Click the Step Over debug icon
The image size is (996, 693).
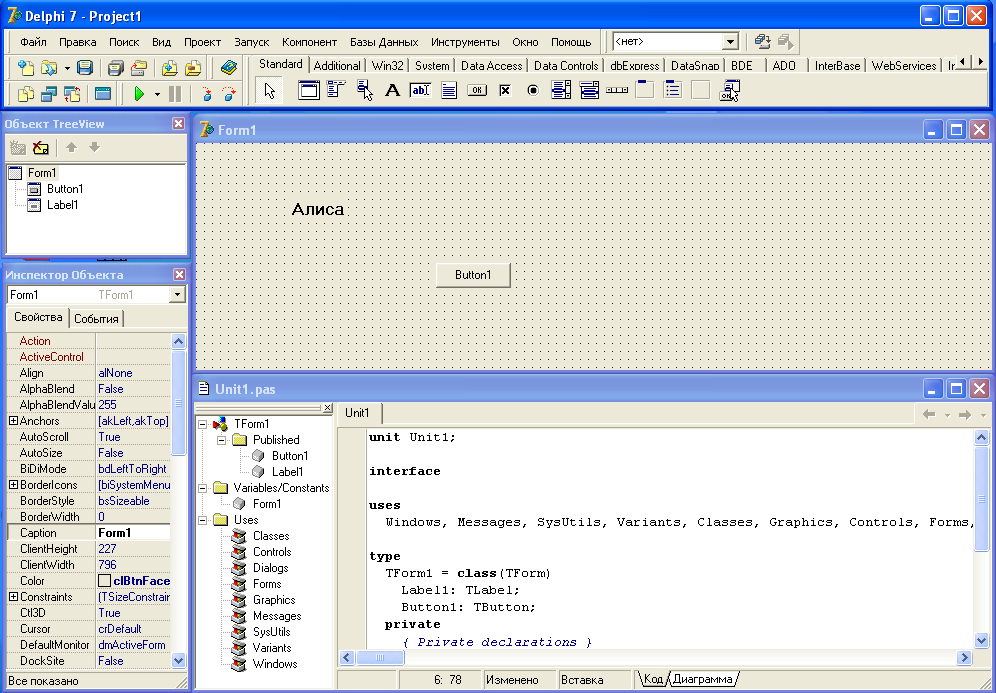point(229,94)
